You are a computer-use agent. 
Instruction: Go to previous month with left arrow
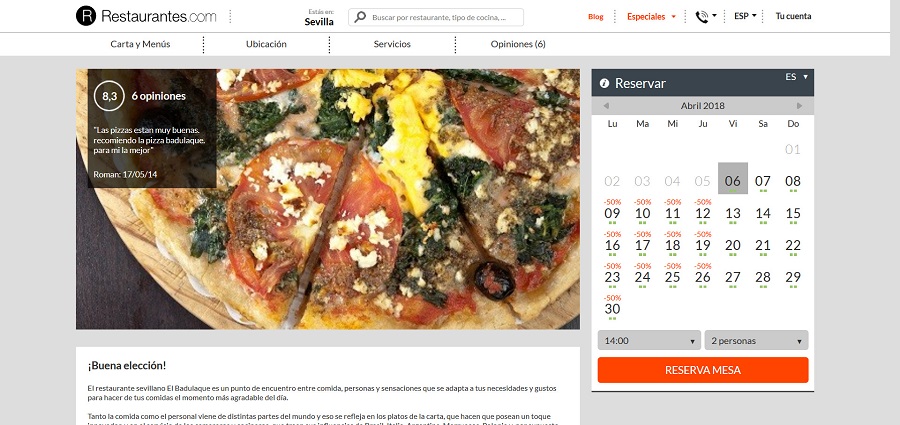(x=606, y=106)
